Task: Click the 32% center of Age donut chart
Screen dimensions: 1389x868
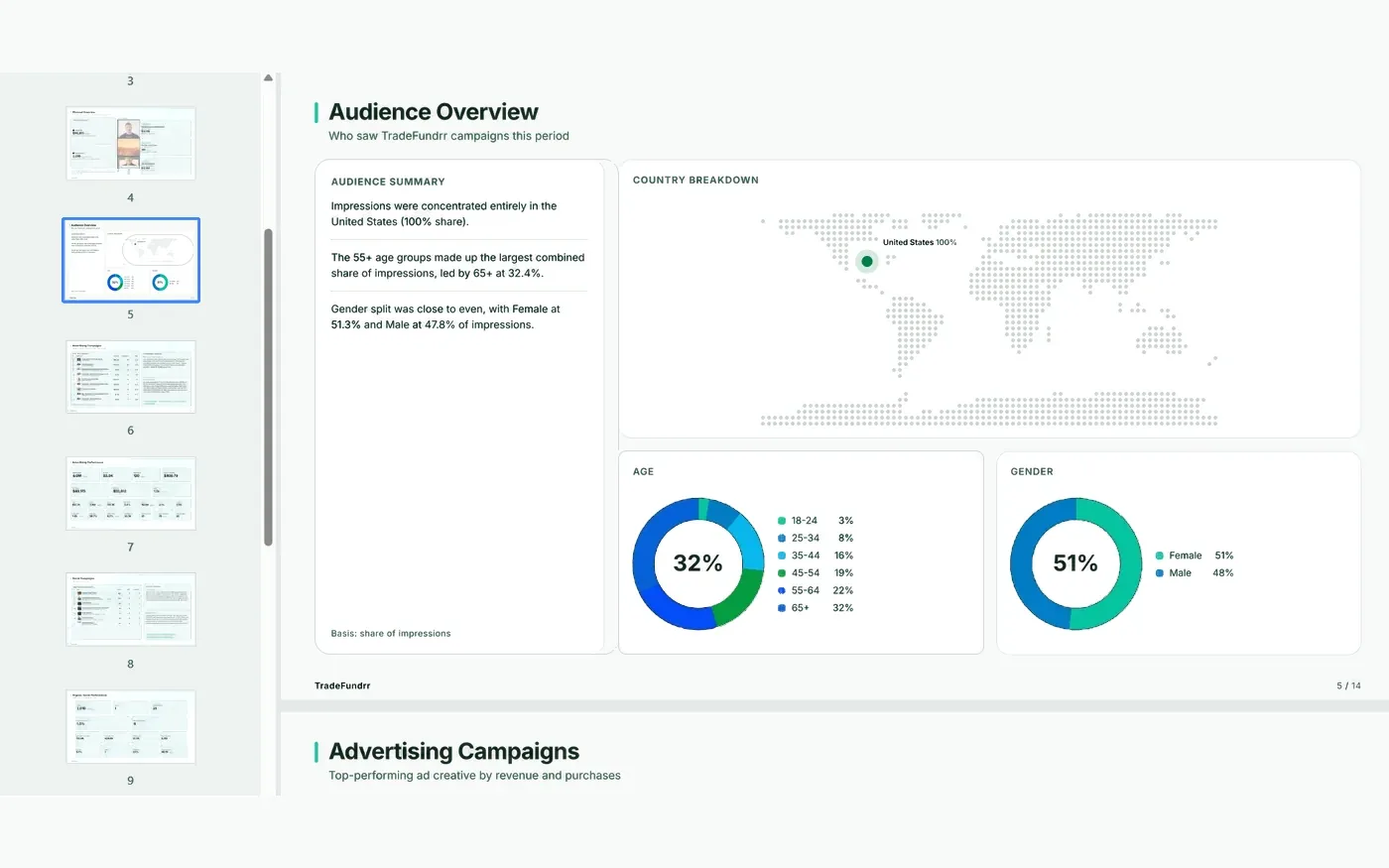Action: coord(698,563)
